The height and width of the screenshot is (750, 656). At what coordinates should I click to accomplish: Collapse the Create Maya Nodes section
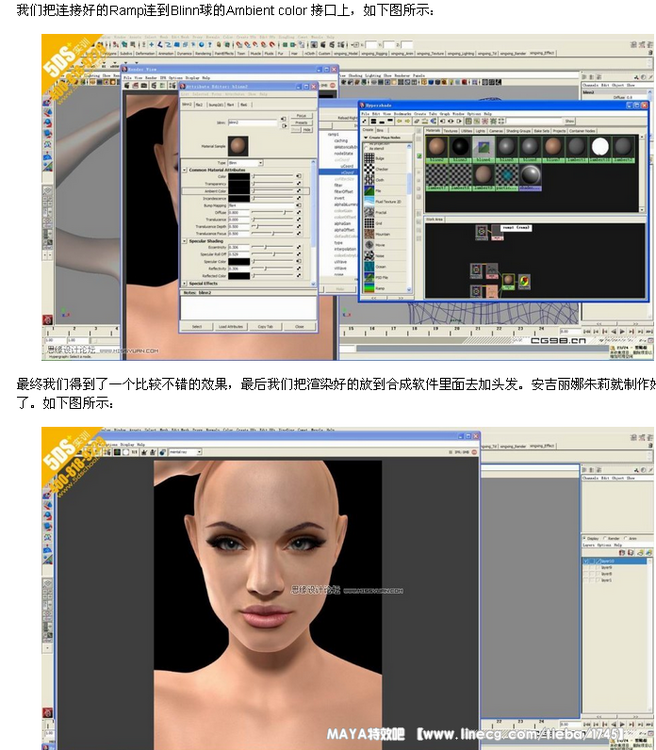coord(366,138)
